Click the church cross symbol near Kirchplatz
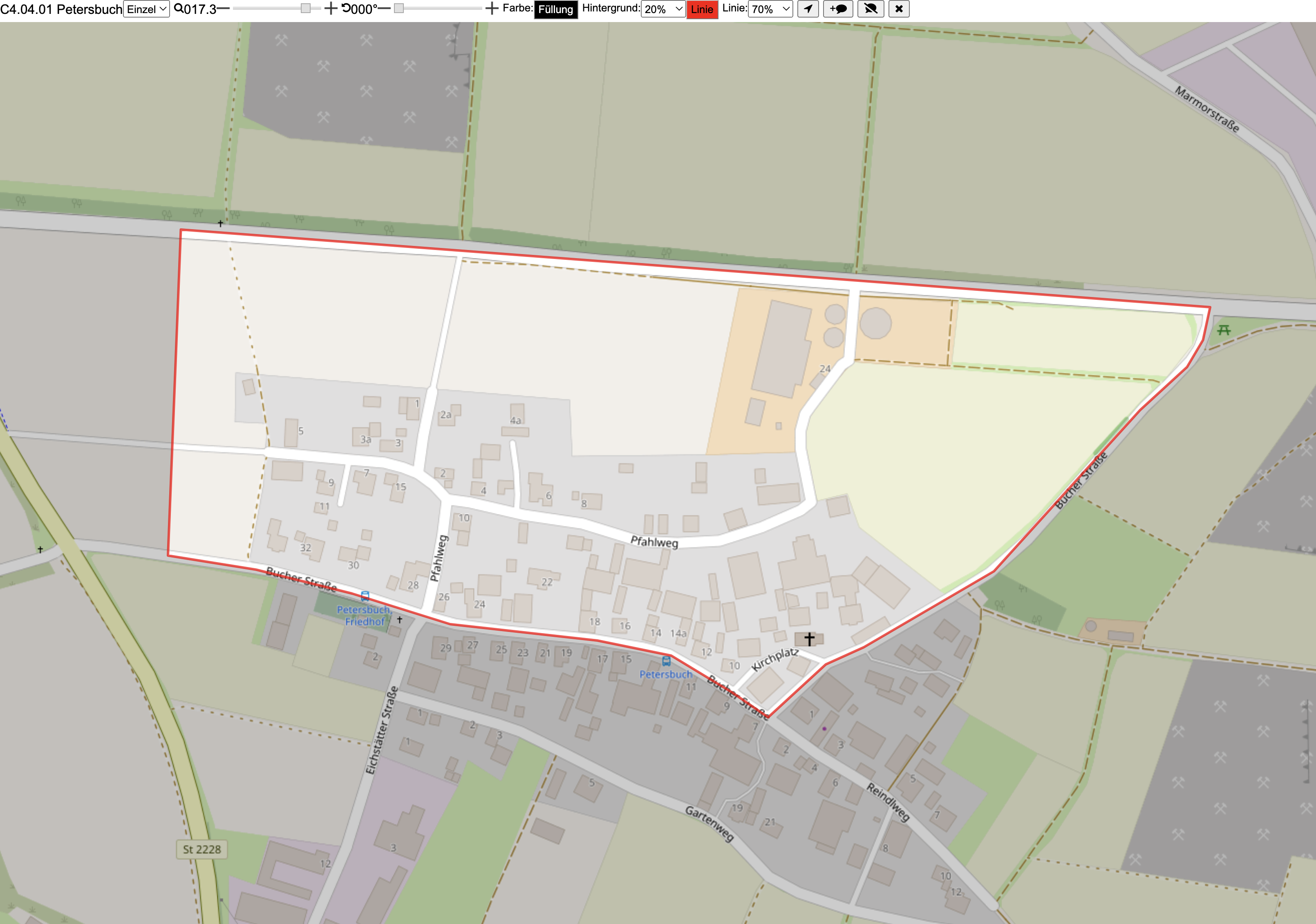 [x=809, y=638]
